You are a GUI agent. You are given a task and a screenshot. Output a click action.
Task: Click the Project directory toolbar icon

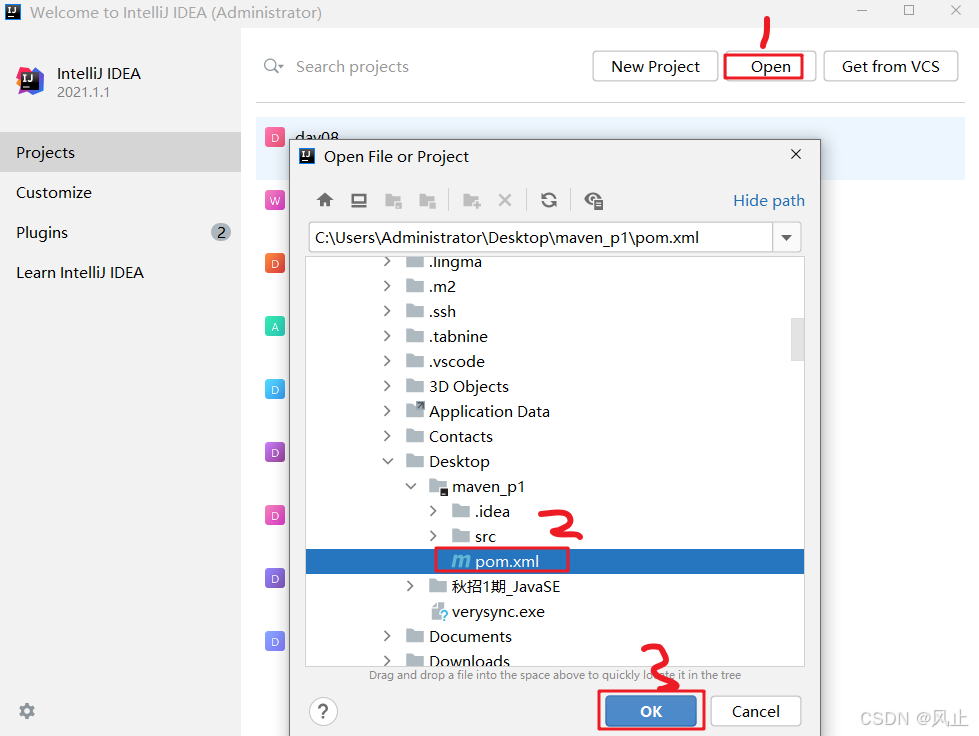pos(393,200)
